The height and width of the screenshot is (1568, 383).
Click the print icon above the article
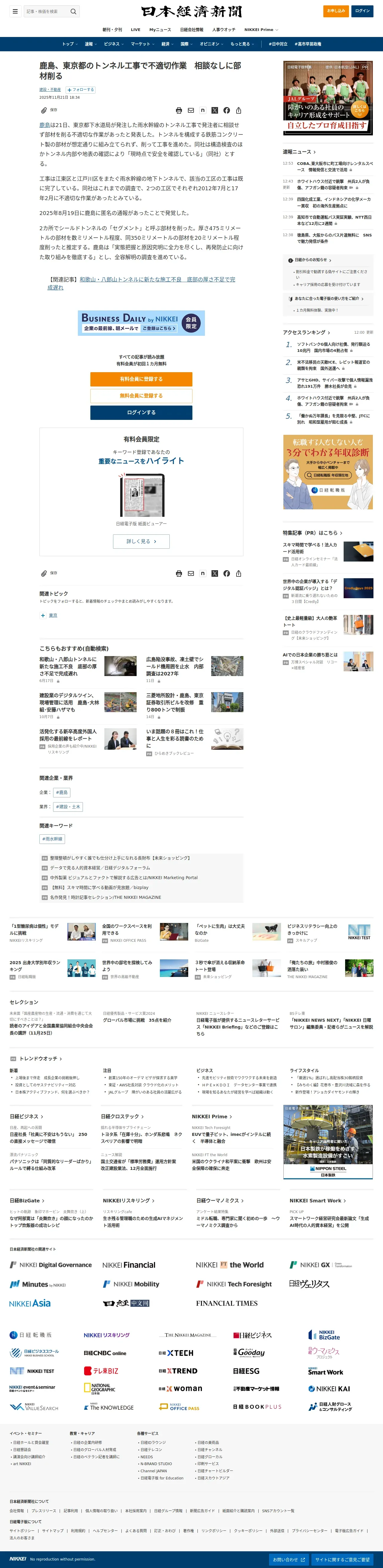178,110
